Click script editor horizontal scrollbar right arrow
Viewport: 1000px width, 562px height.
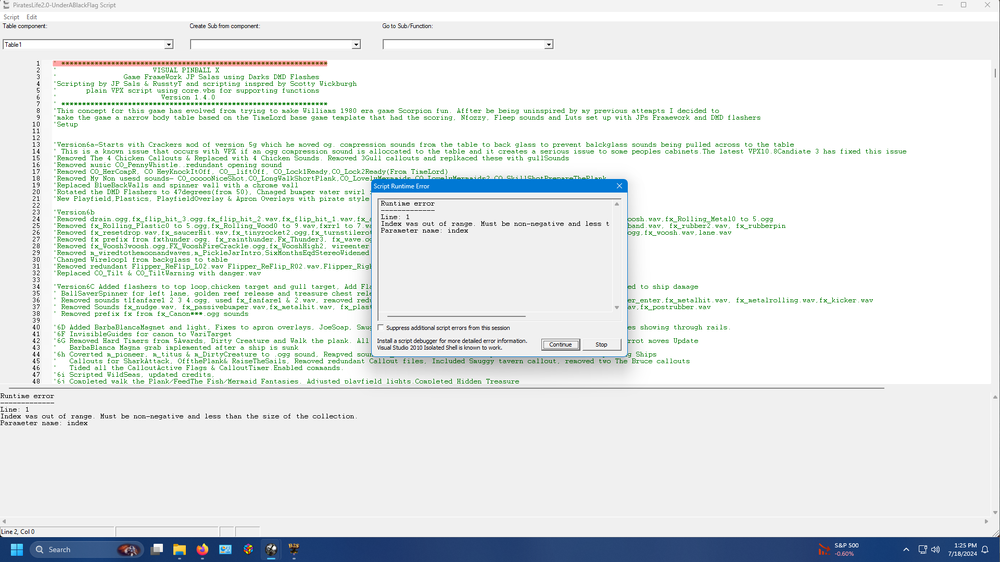tap(986, 521)
